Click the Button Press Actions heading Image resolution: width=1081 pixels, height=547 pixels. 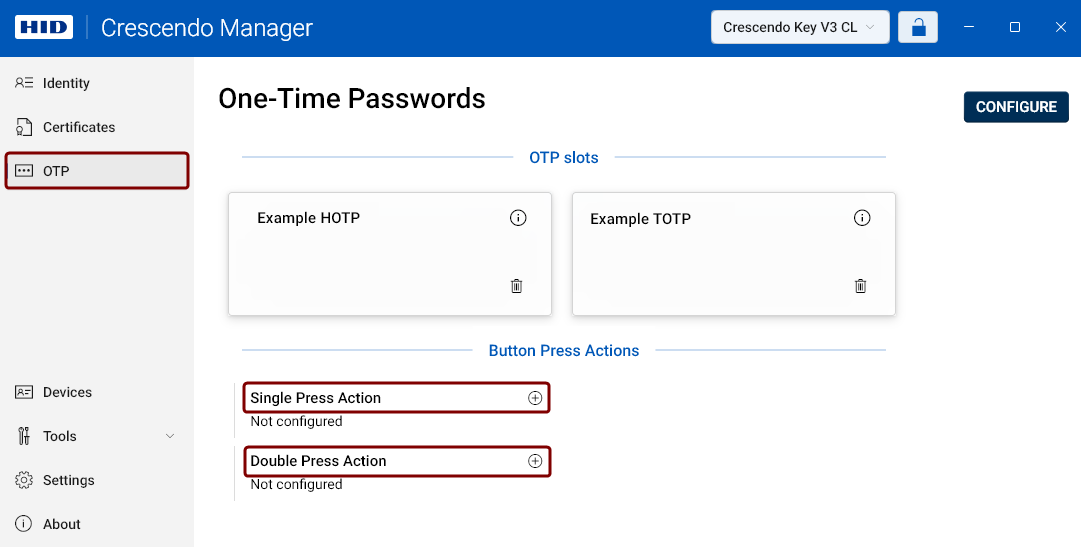click(x=564, y=350)
